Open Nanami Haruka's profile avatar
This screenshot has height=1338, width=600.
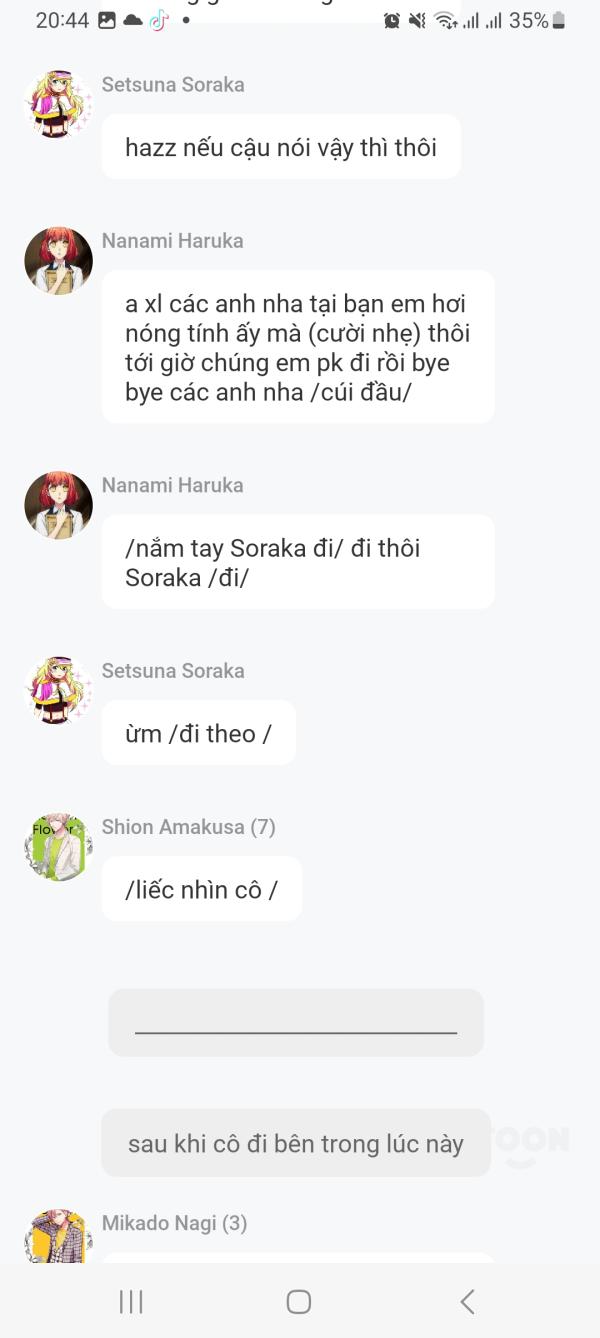coord(57,260)
